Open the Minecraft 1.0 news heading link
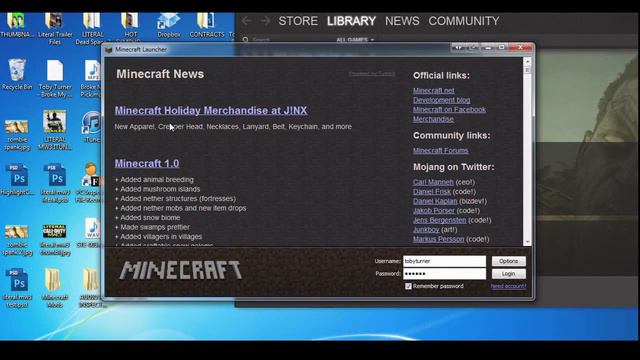 click(x=147, y=163)
